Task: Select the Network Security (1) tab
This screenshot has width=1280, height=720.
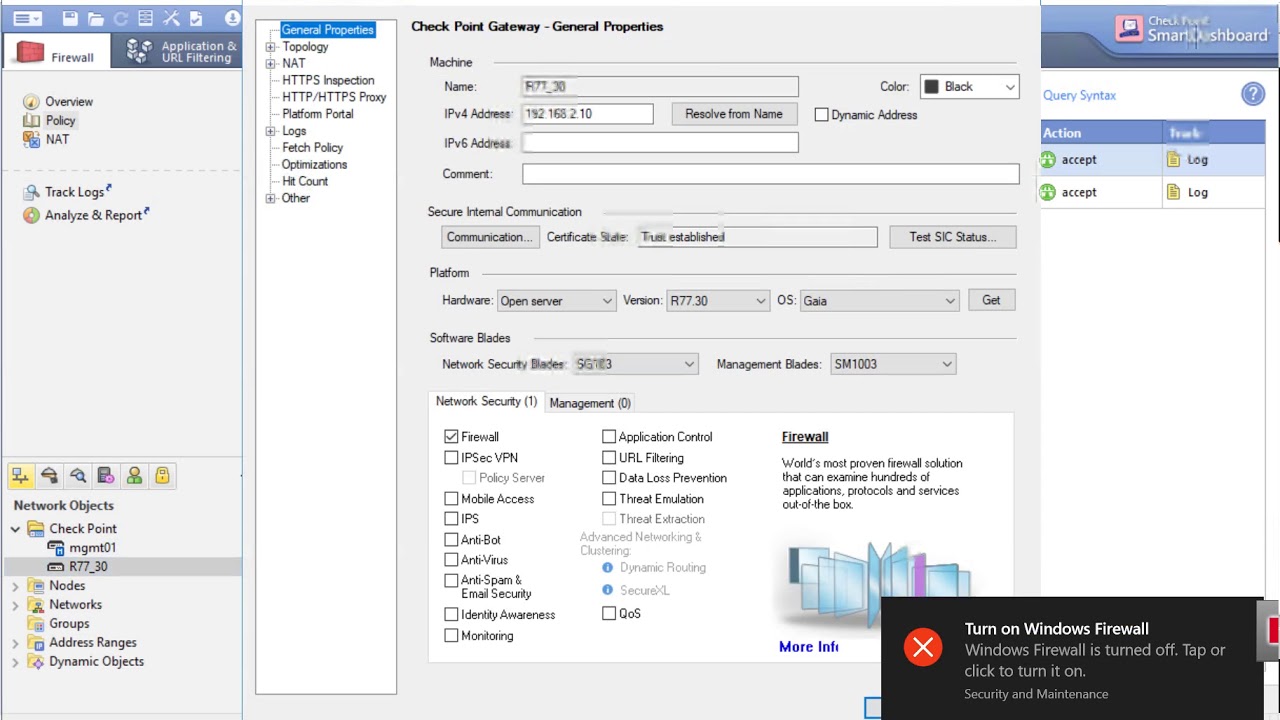Action: point(486,401)
